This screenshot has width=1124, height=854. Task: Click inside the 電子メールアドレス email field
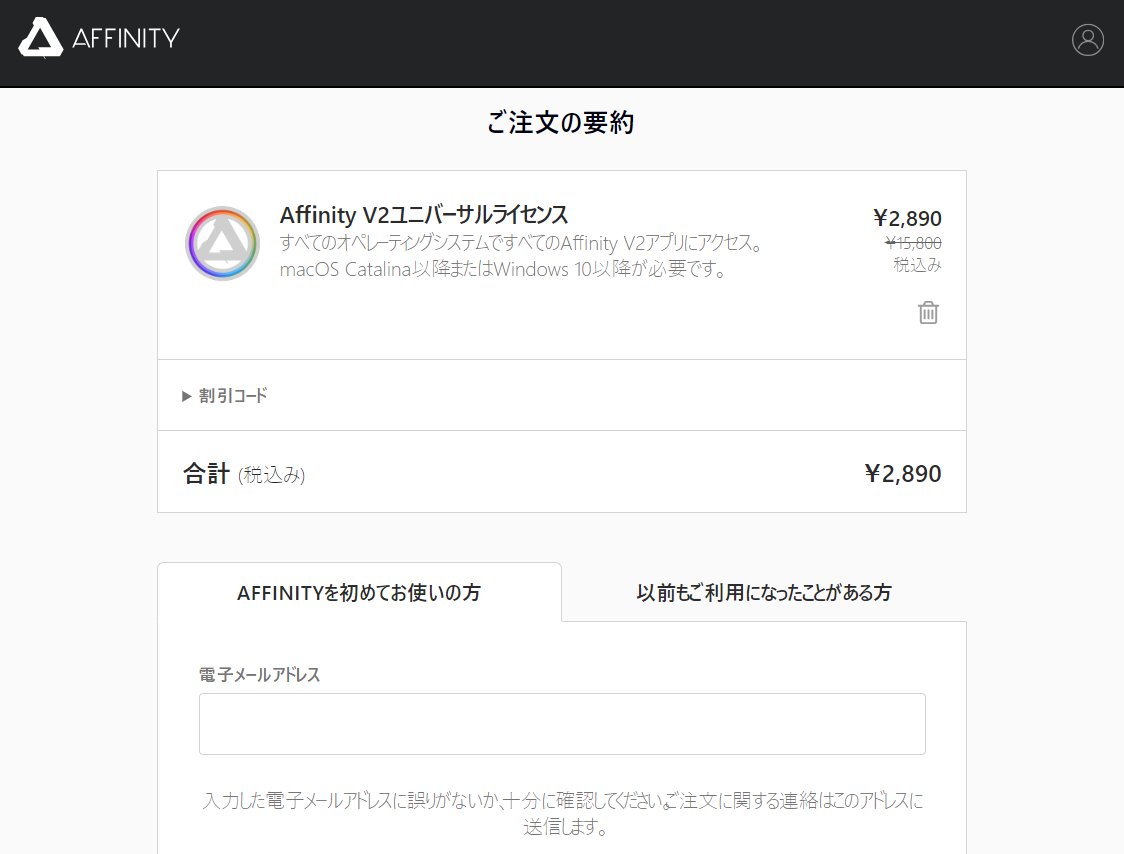pyautogui.click(x=562, y=722)
